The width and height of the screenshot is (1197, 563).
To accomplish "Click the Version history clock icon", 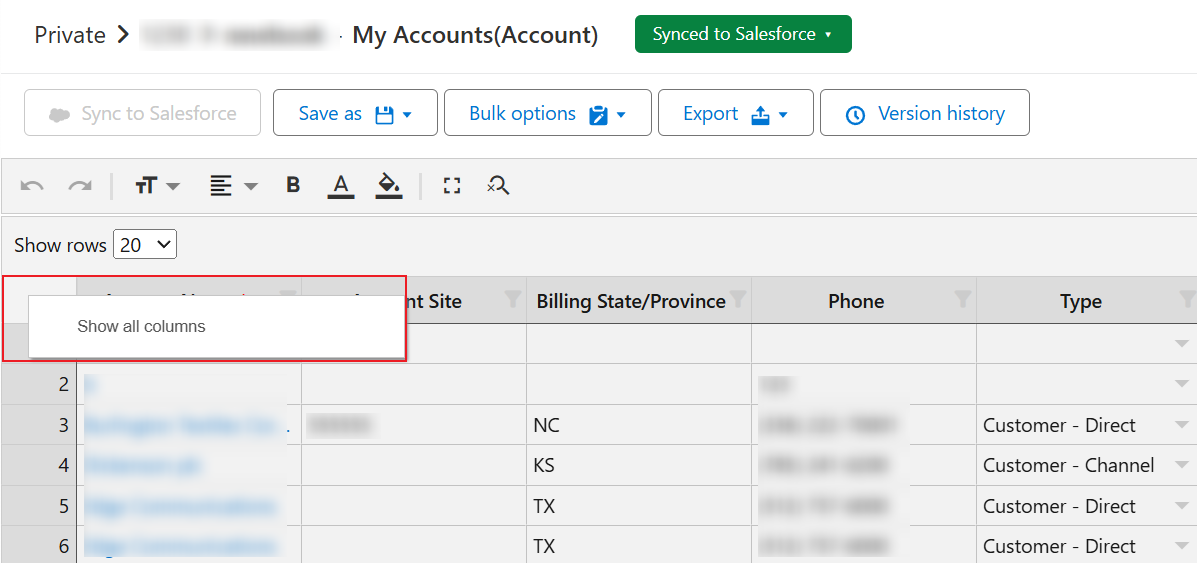I will (856, 115).
